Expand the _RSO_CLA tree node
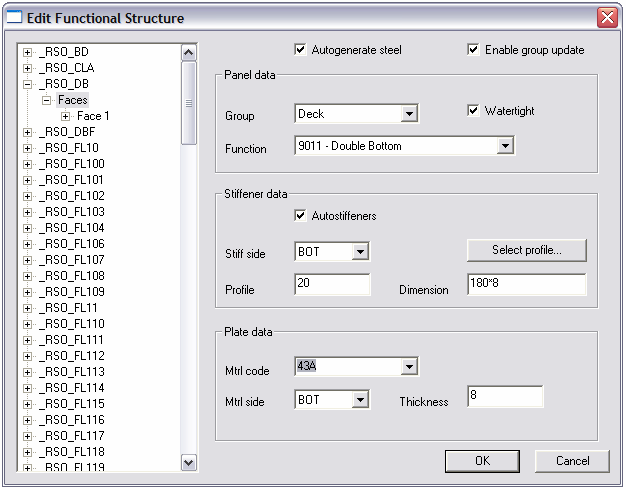Viewport: 626px width, 490px height. point(27,68)
